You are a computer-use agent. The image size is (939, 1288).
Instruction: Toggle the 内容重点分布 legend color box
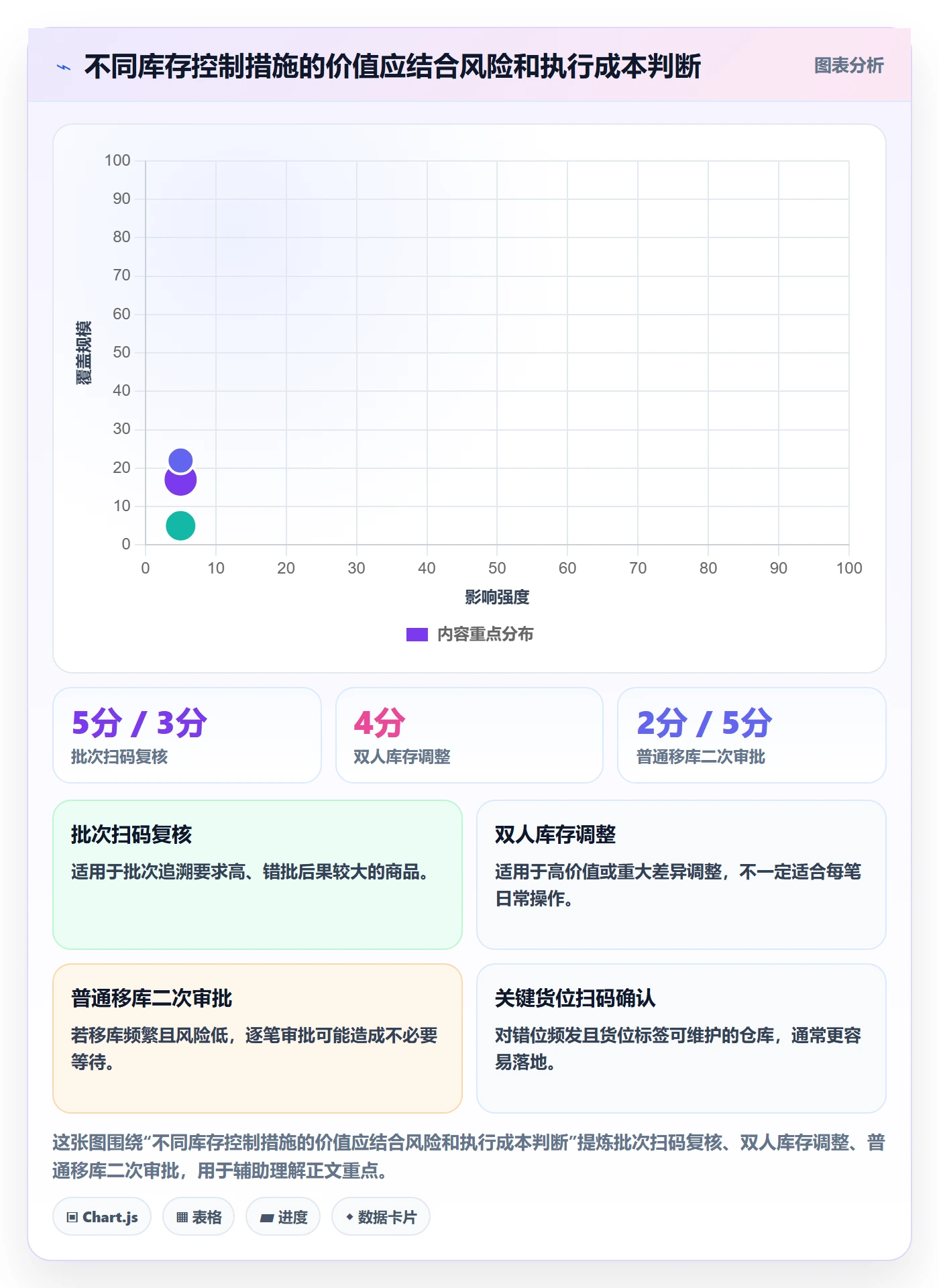(417, 635)
